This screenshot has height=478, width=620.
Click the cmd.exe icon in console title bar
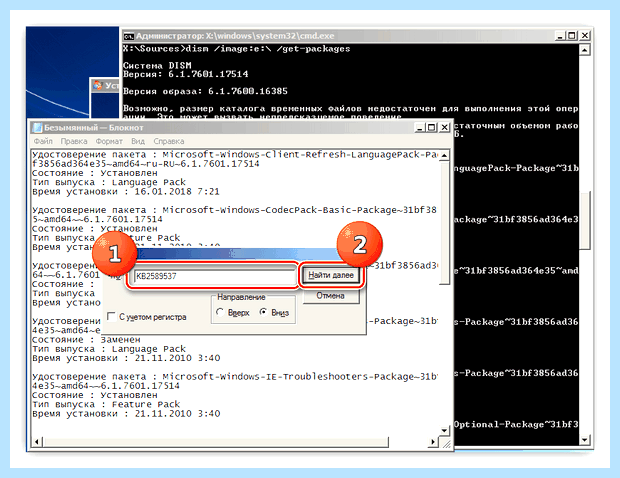(129, 36)
